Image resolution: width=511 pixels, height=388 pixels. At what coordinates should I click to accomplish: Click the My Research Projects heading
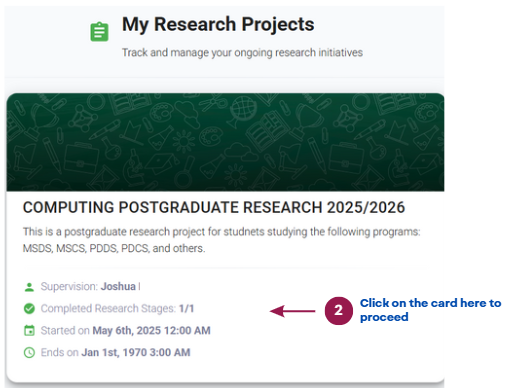click(218, 24)
